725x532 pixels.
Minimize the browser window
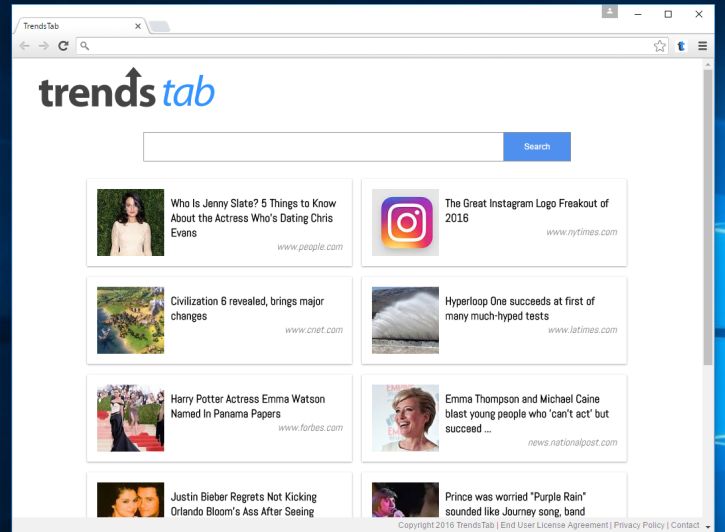click(x=638, y=14)
